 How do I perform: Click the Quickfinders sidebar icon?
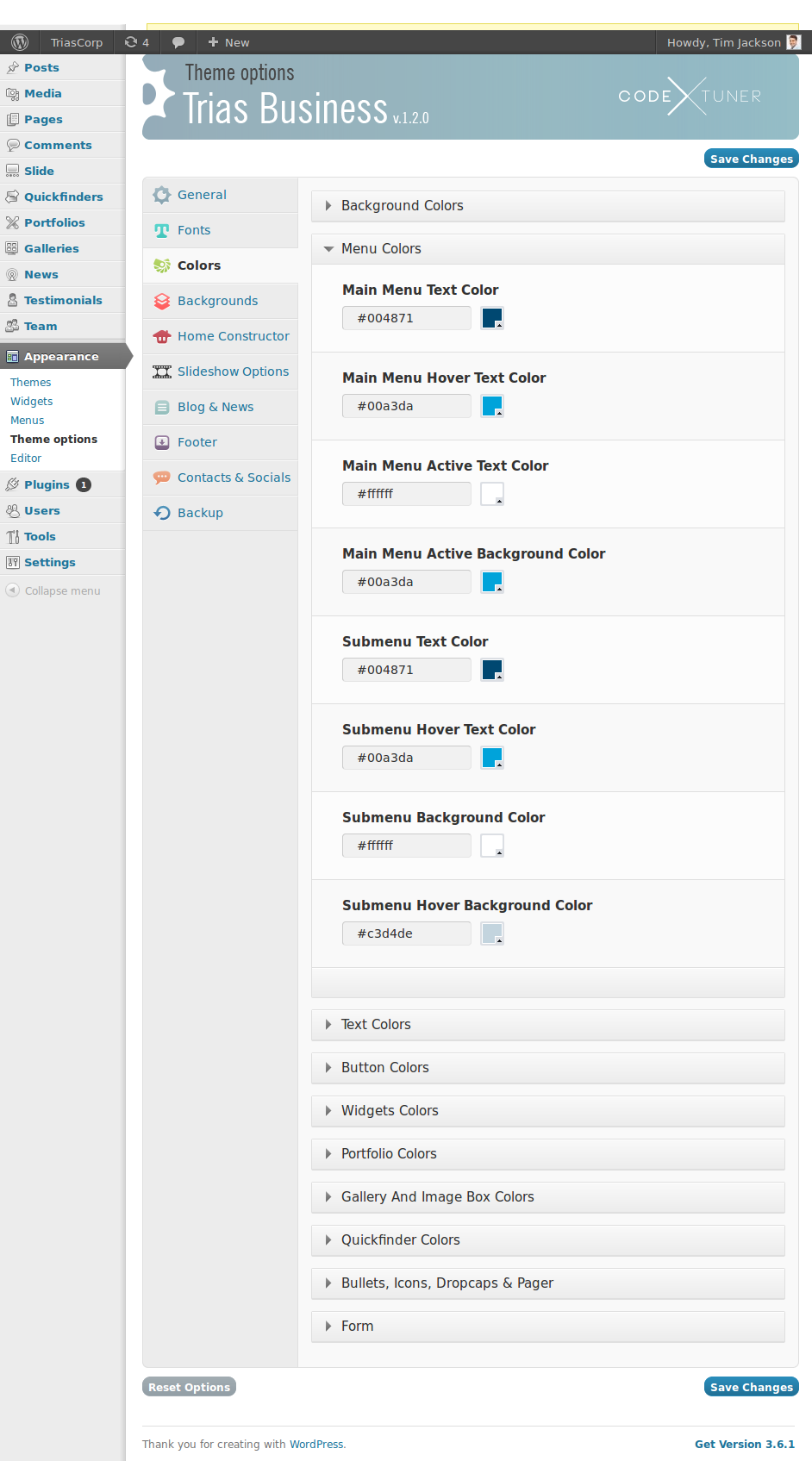click(x=13, y=197)
